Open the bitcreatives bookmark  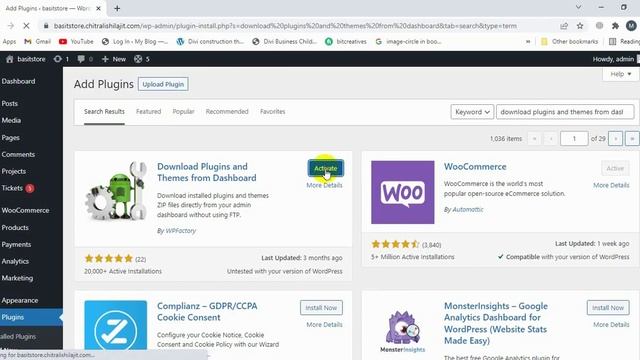346,42
